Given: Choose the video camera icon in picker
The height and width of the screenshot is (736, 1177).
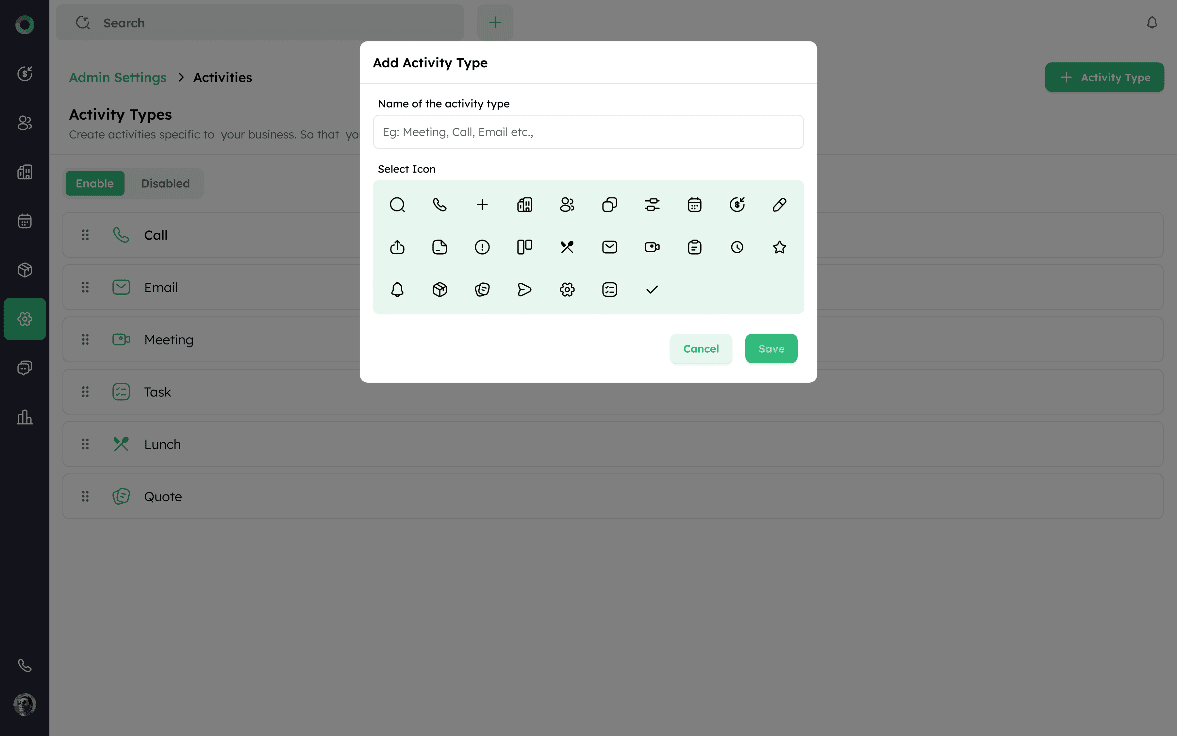Looking at the screenshot, I should (x=652, y=247).
